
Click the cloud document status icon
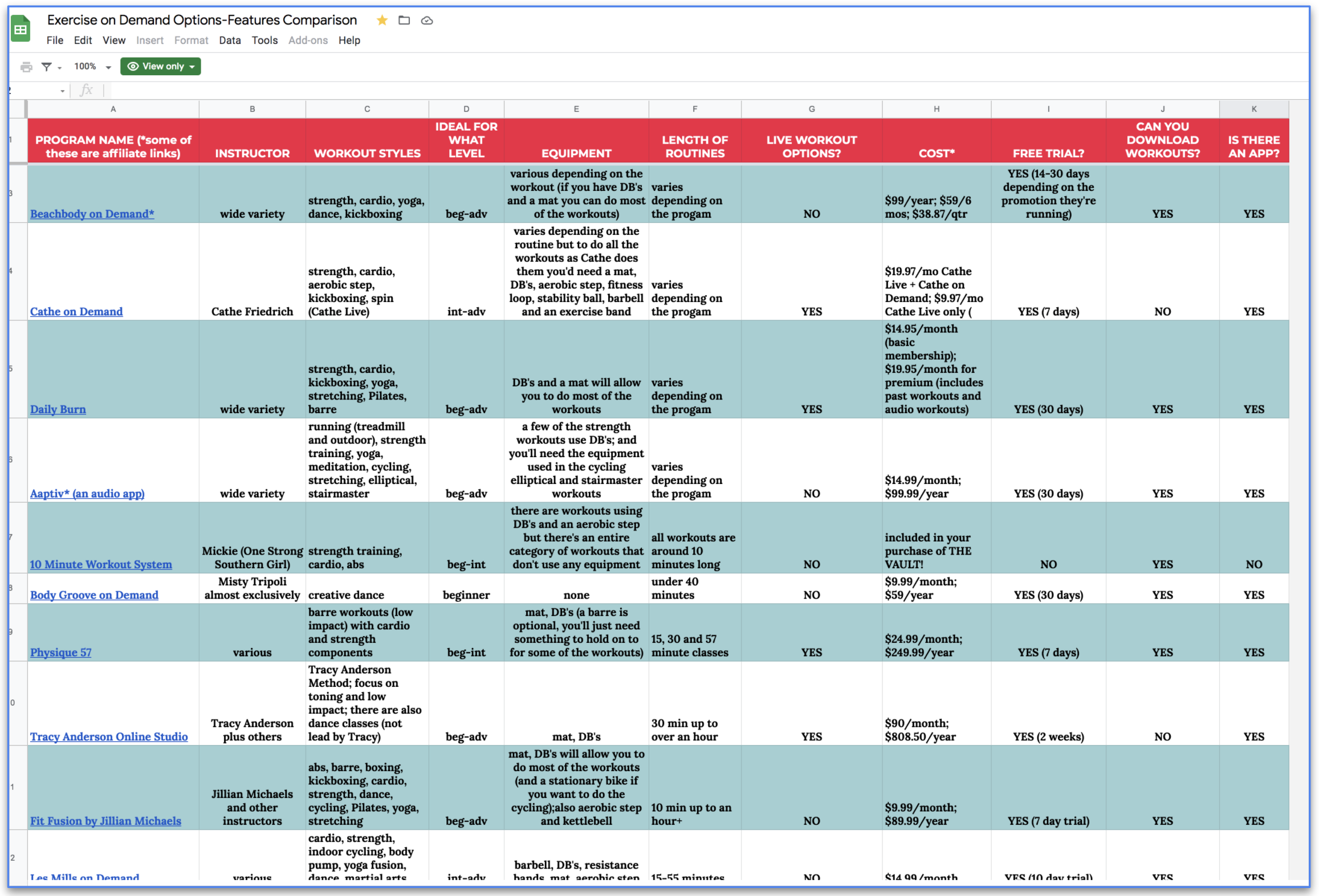coord(427,21)
